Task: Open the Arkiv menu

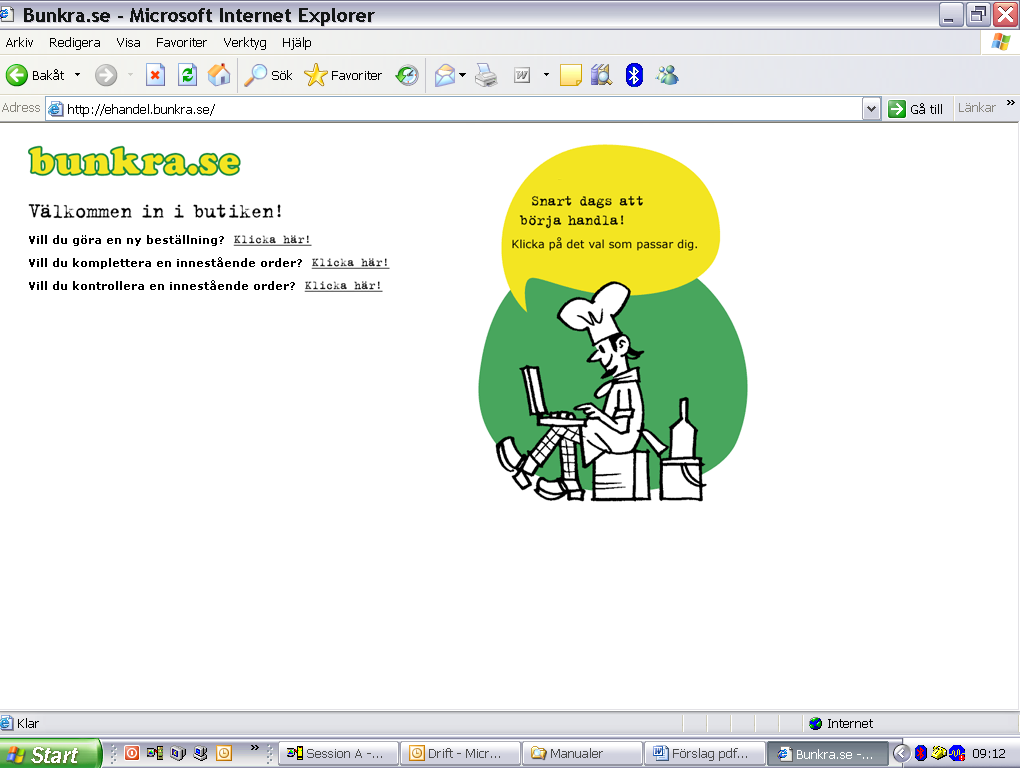Action: click(x=20, y=43)
